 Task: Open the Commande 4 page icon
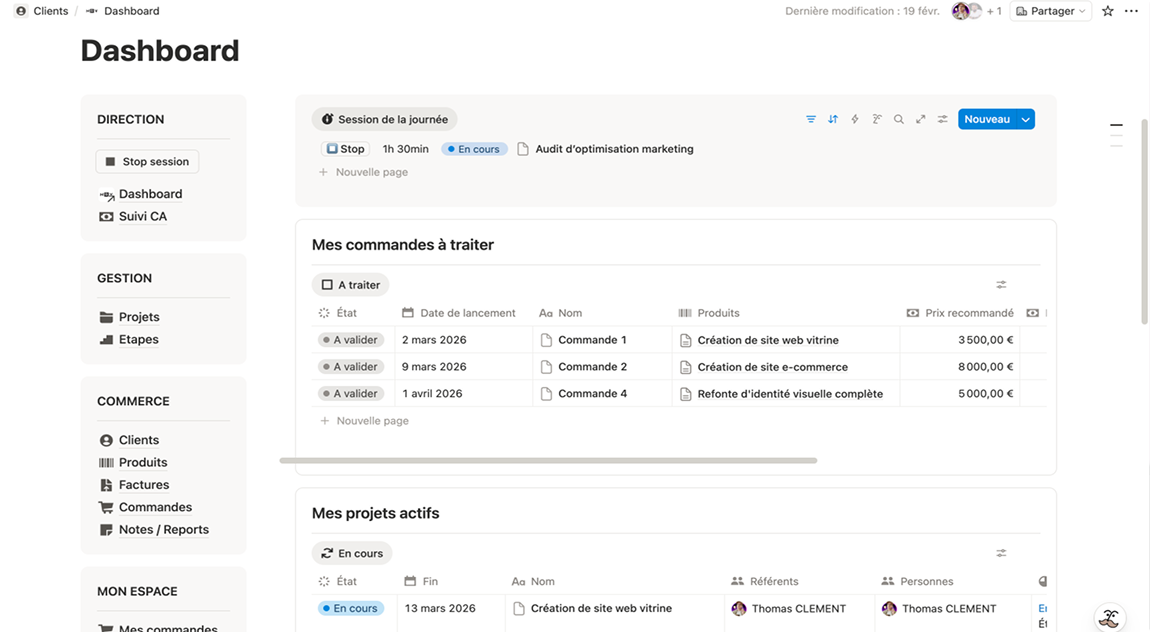click(x=546, y=394)
